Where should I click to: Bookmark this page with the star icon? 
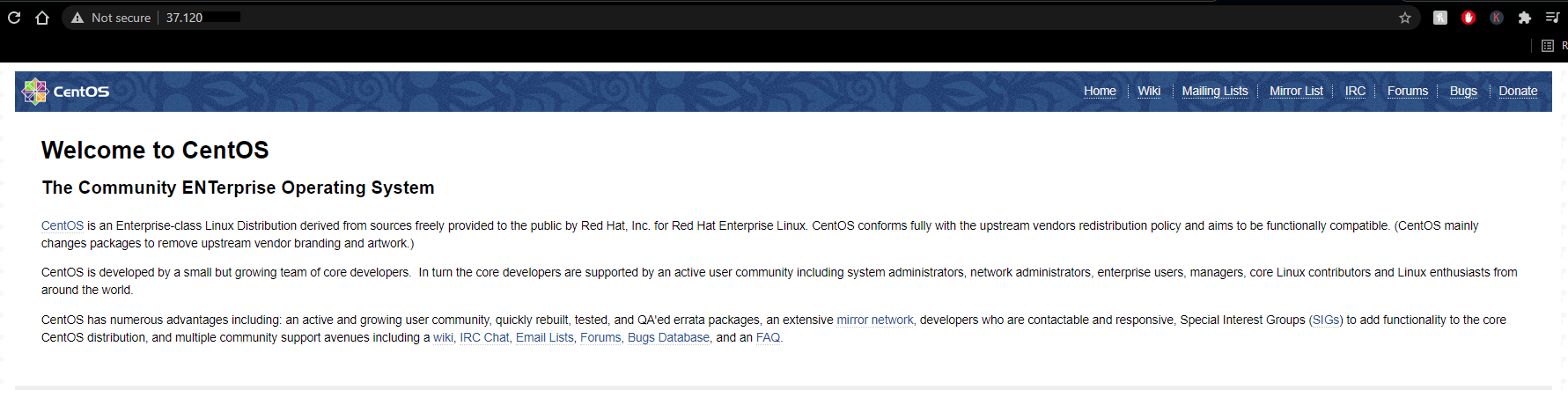point(1405,18)
